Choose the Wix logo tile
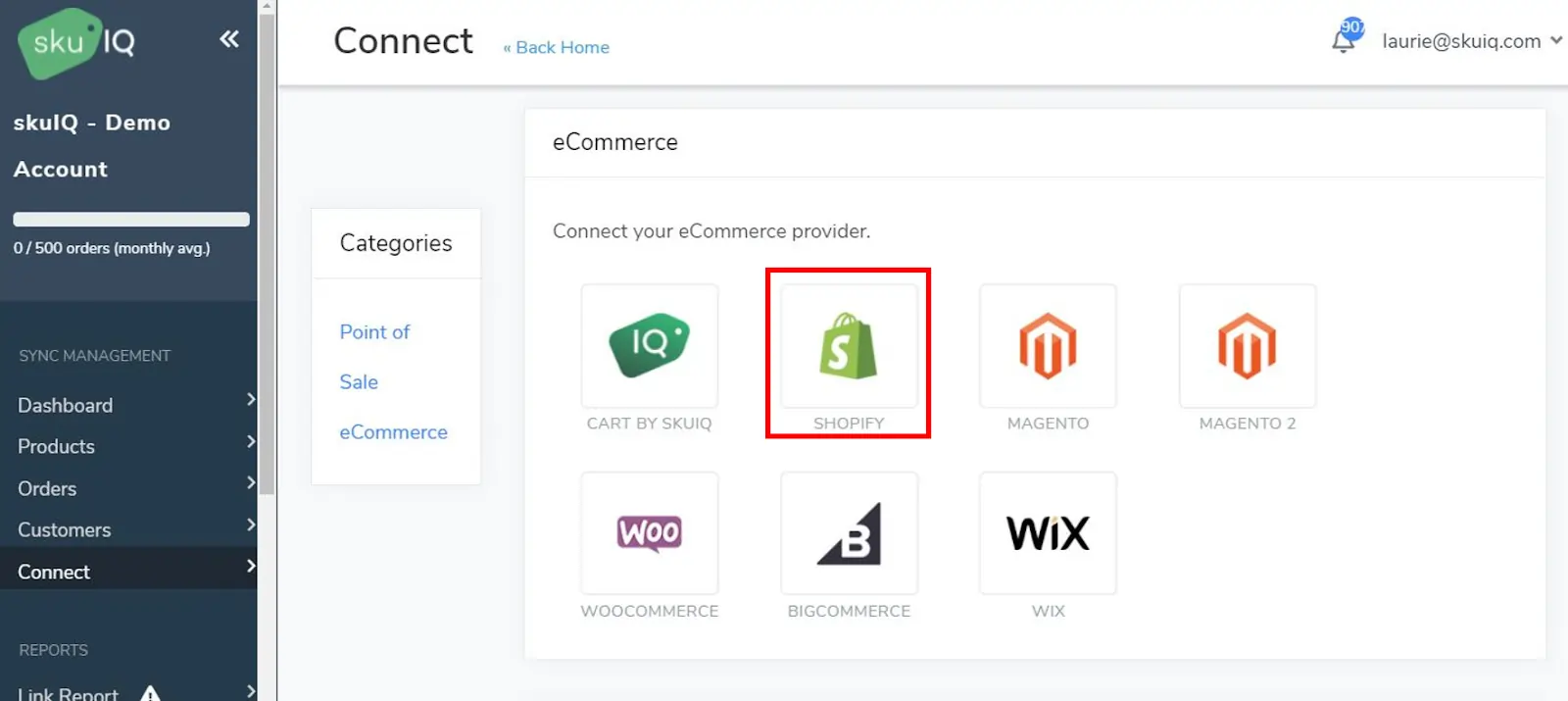This screenshot has width=1568, height=701. [x=1048, y=533]
